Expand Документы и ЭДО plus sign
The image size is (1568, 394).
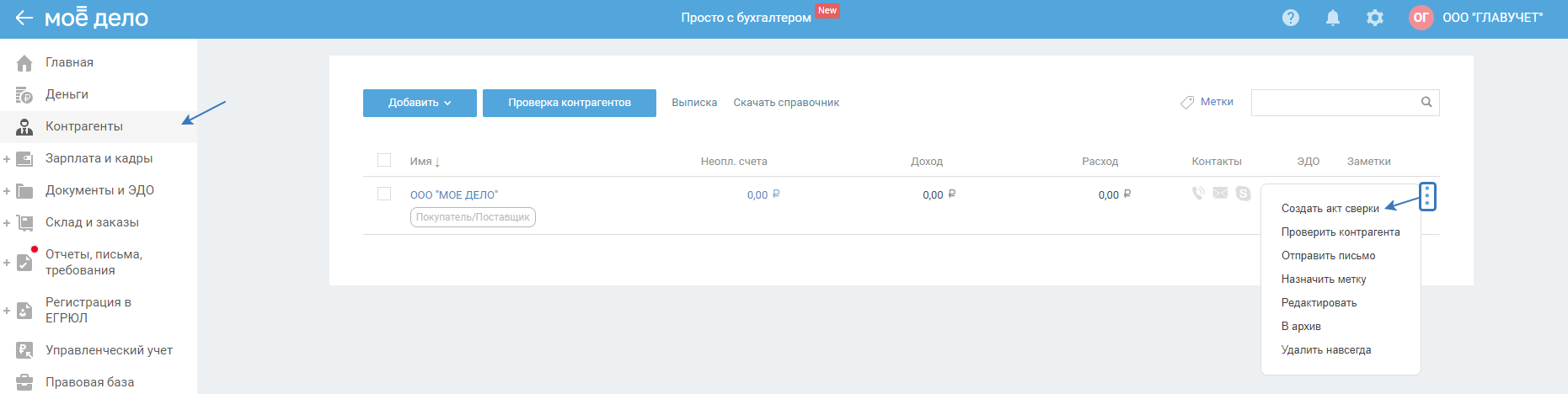pos(7,190)
